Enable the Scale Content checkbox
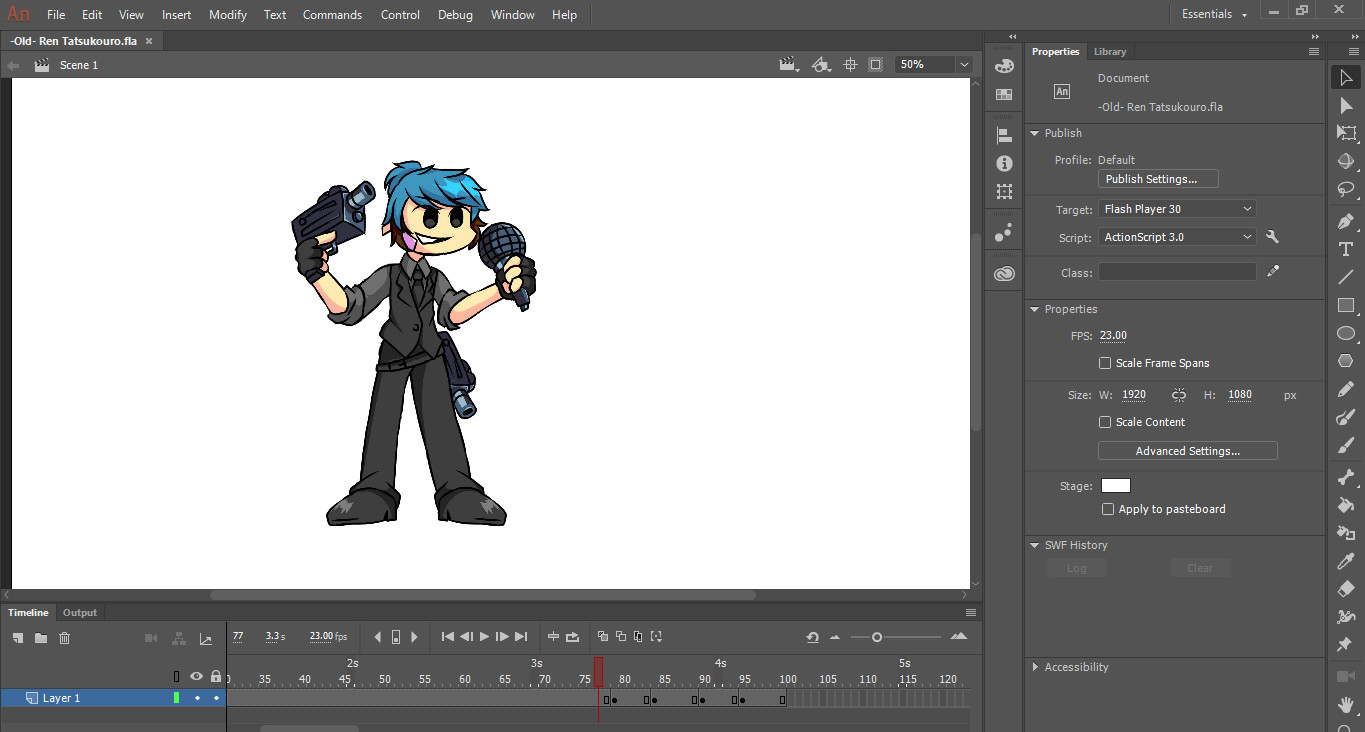This screenshot has height=732, width=1365. click(x=1105, y=422)
